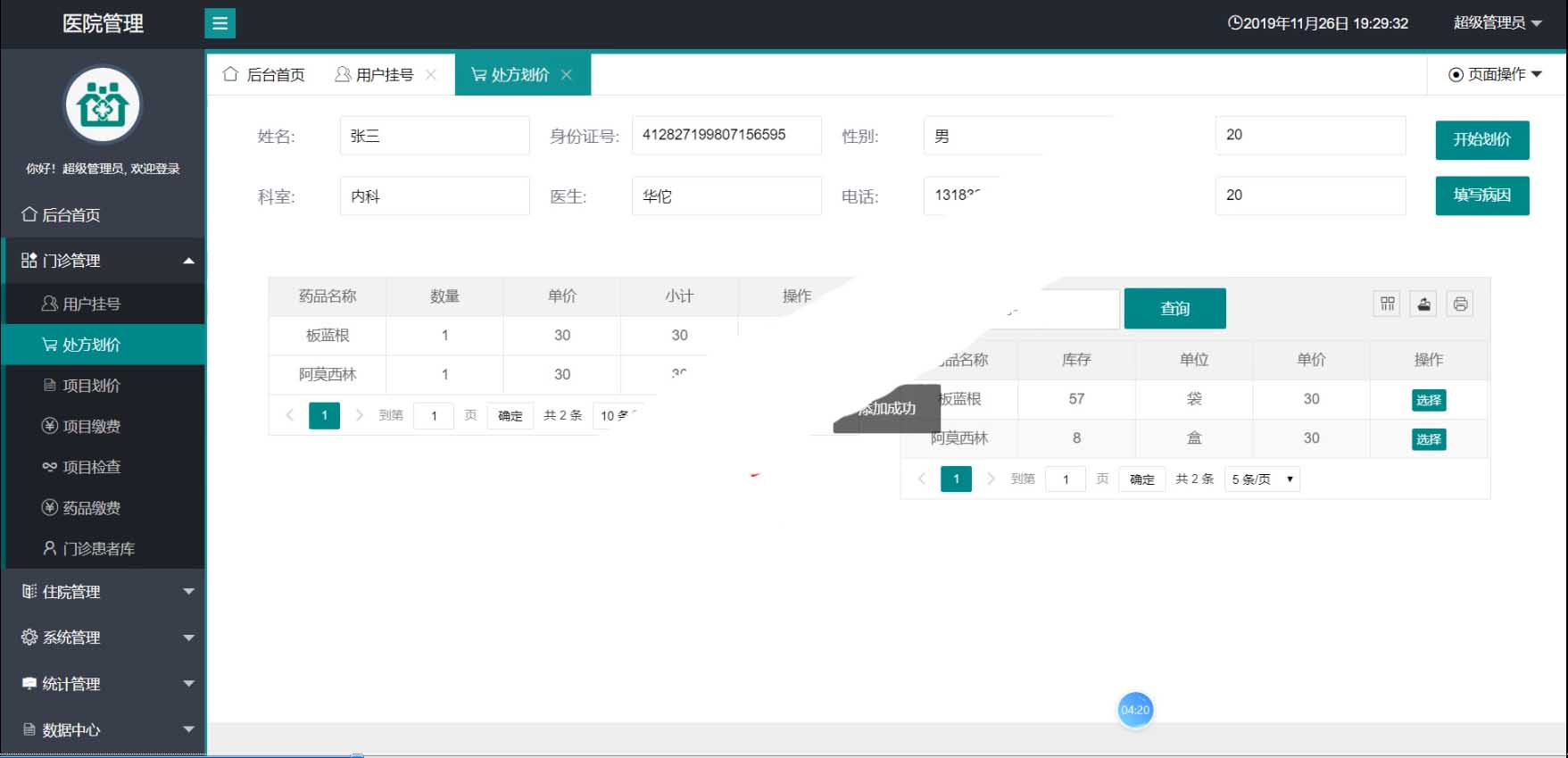Click the 开始划价 button

[x=1481, y=140]
